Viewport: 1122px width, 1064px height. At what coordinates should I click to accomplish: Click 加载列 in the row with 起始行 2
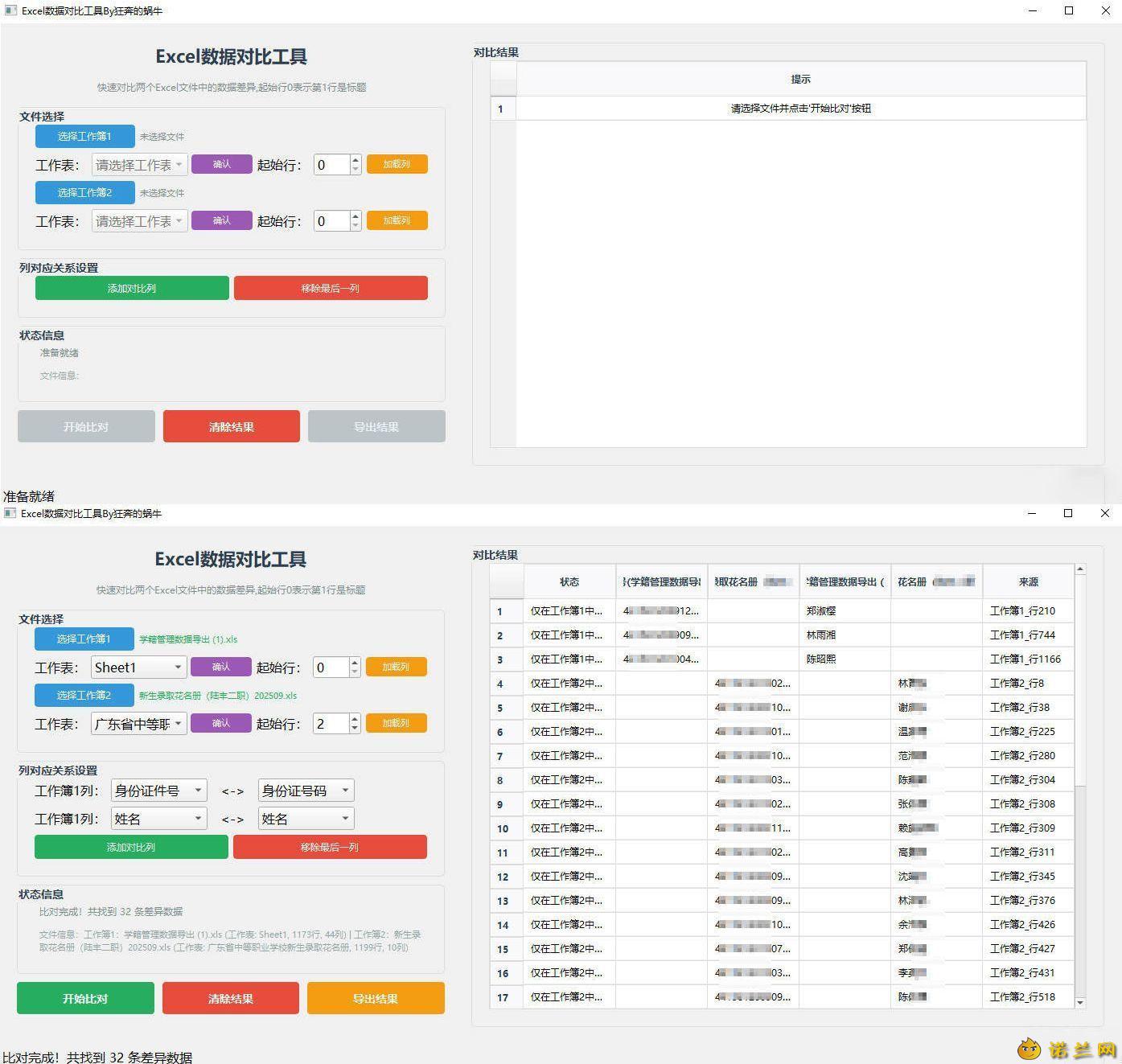pyautogui.click(x=397, y=723)
